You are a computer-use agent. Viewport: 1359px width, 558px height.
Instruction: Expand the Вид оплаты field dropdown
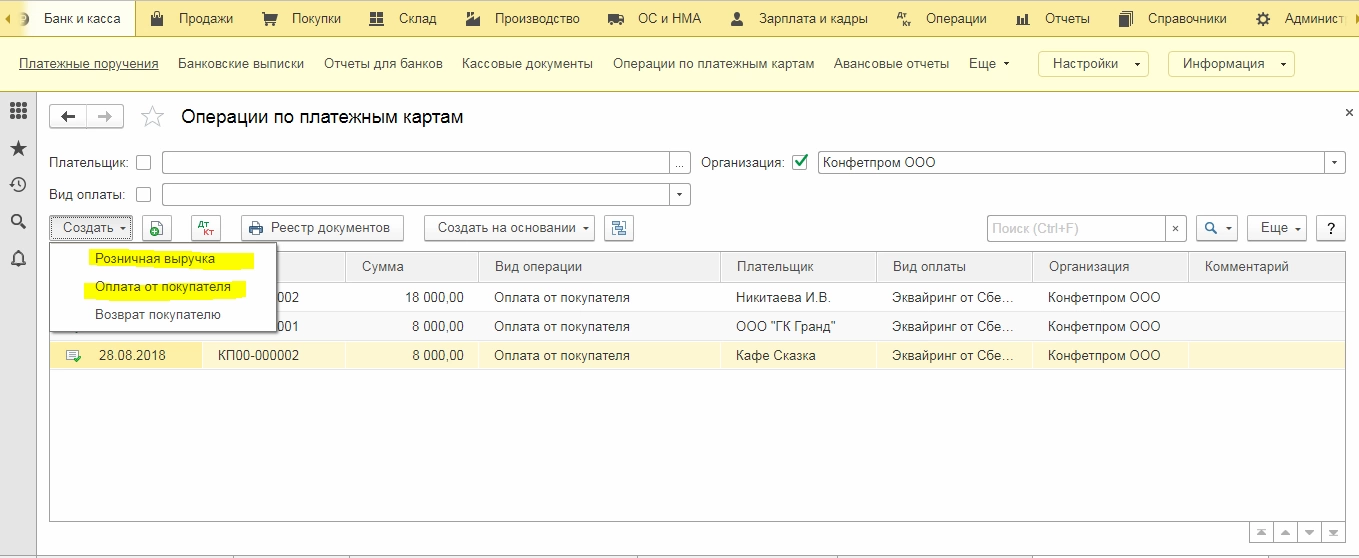click(x=680, y=194)
